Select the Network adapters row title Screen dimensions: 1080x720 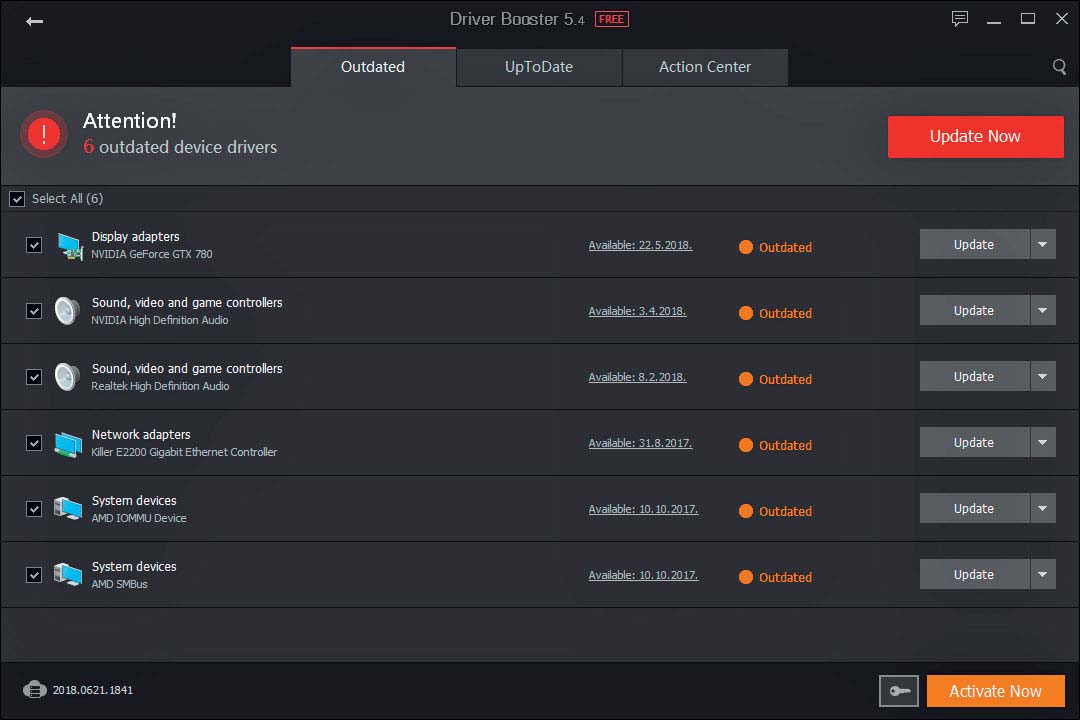[x=141, y=435]
